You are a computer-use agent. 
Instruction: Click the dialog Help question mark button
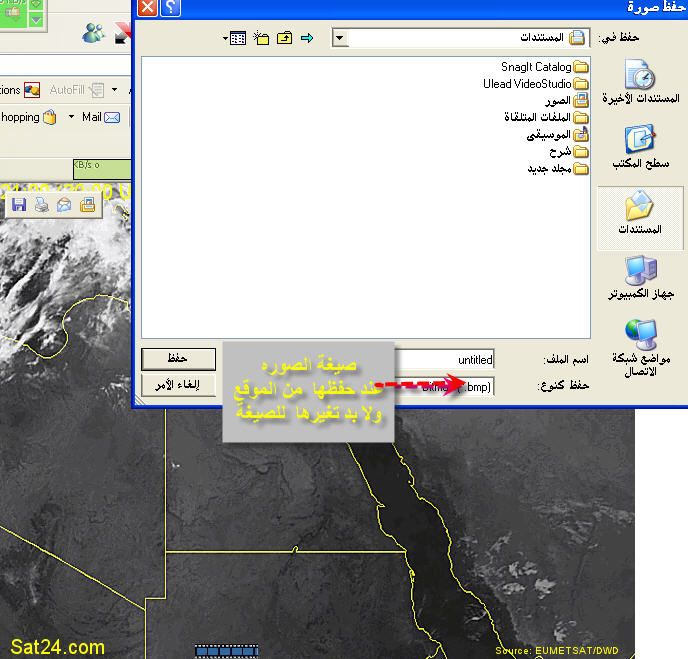[170, 7]
